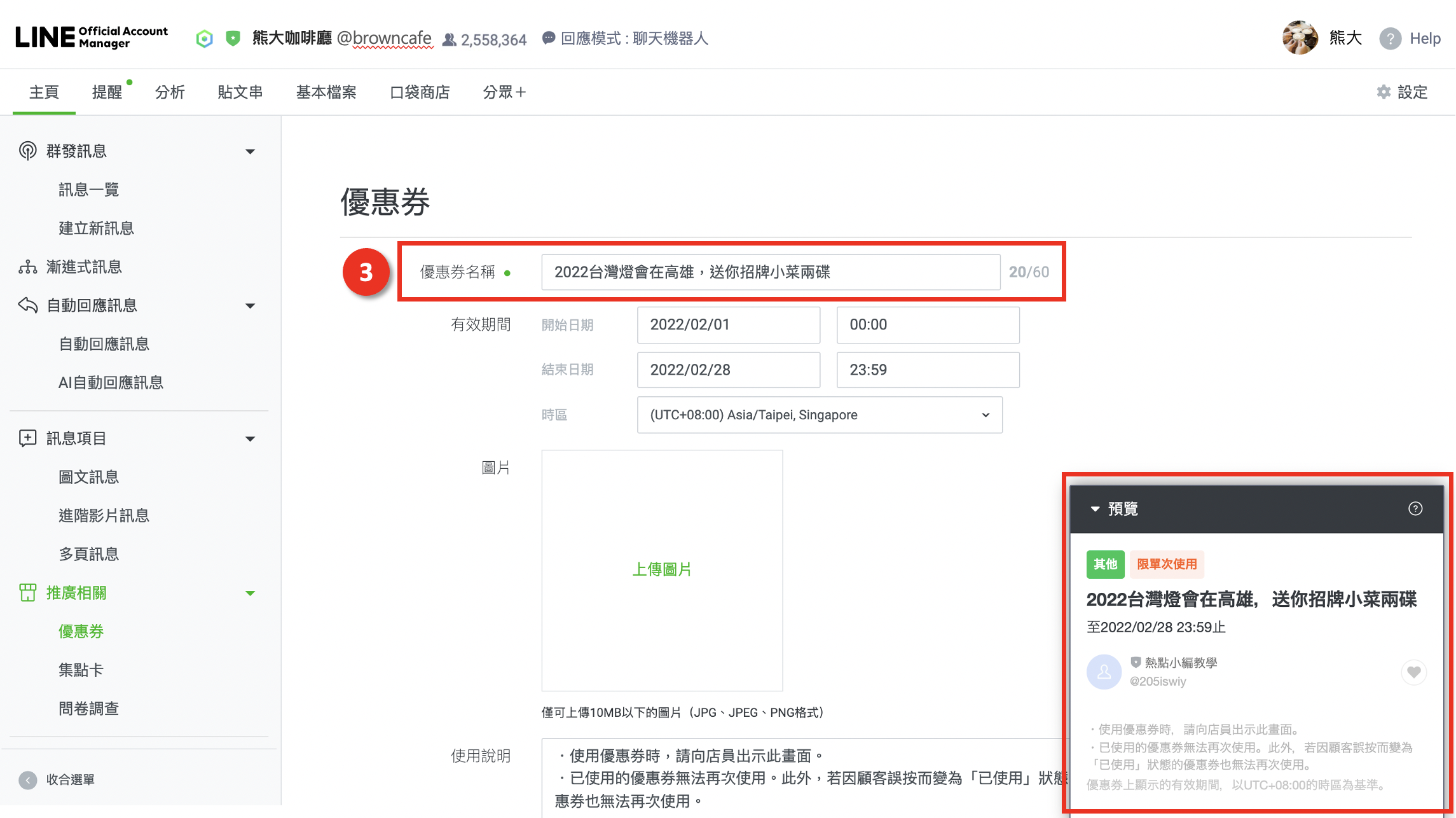Open 集點卡 in the sidebar
This screenshot has height=818, width=1456.
[x=81, y=670]
